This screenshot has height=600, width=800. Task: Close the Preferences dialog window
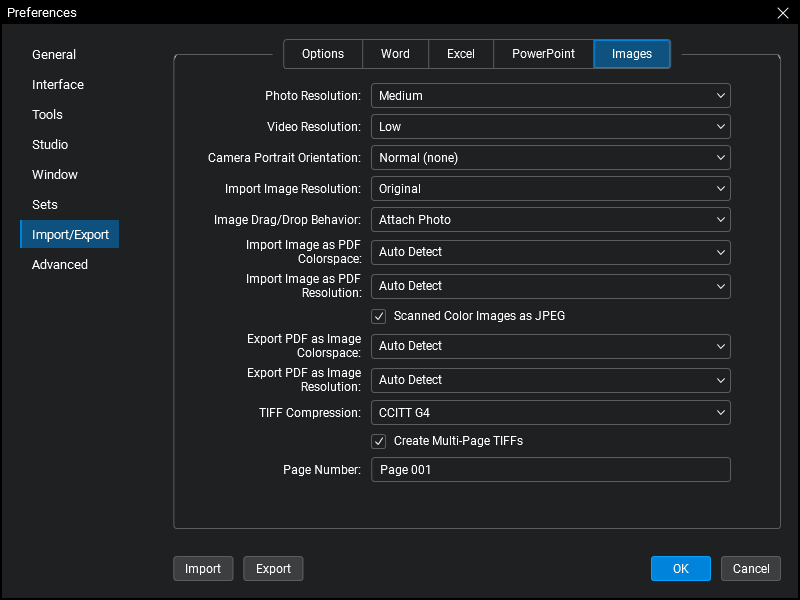(782, 13)
